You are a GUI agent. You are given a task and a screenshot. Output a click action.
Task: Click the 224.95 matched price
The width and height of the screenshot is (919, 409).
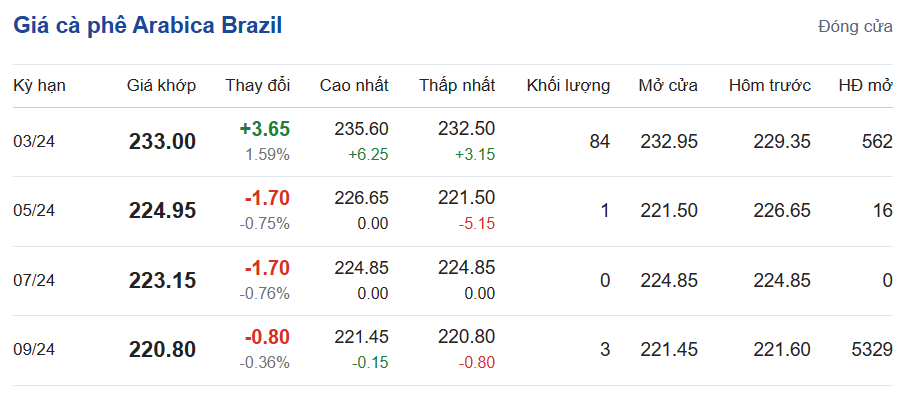pyautogui.click(x=162, y=211)
